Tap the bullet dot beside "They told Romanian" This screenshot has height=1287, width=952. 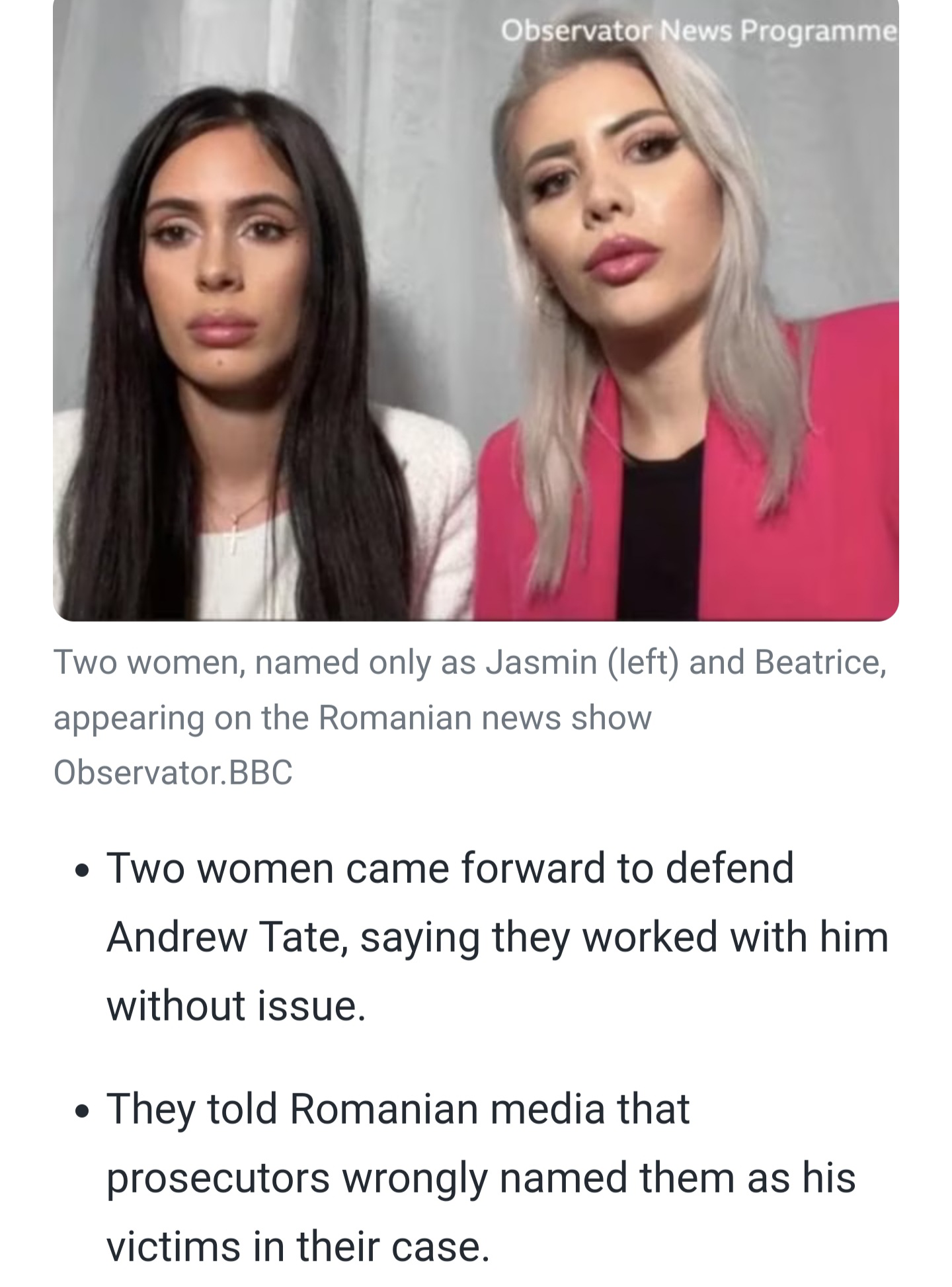click(82, 1110)
